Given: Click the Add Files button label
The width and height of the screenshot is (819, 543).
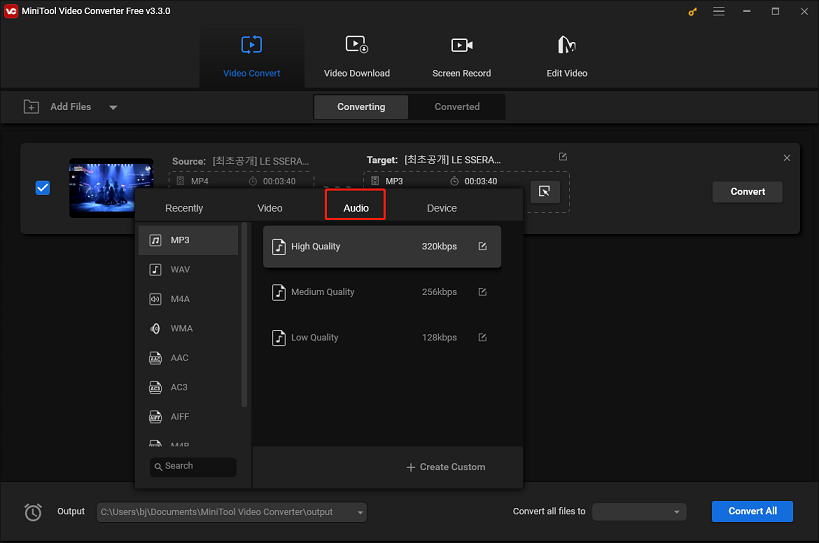Looking at the screenshot, I should 71,107.
